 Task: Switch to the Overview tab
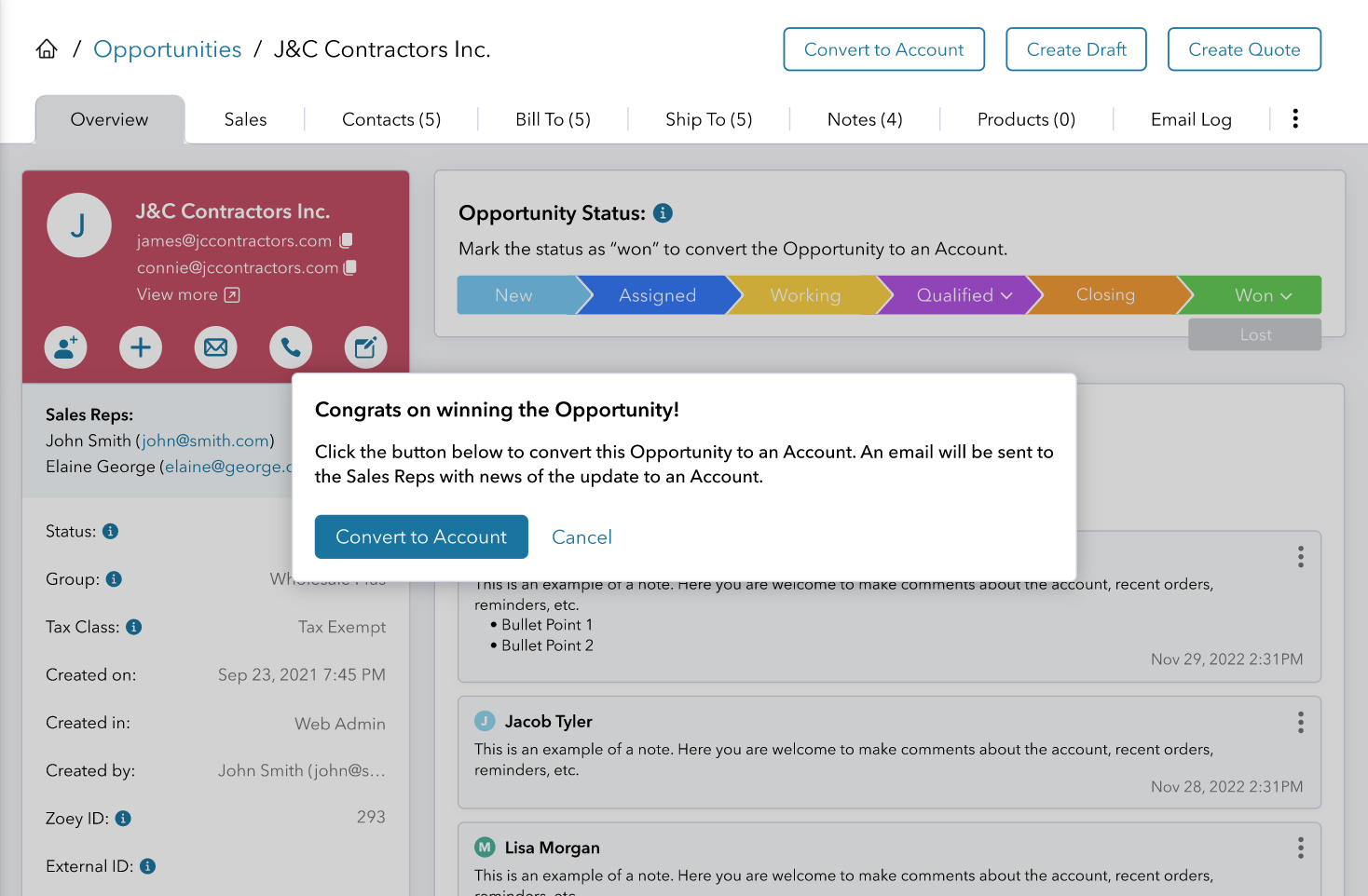[110, 119]
